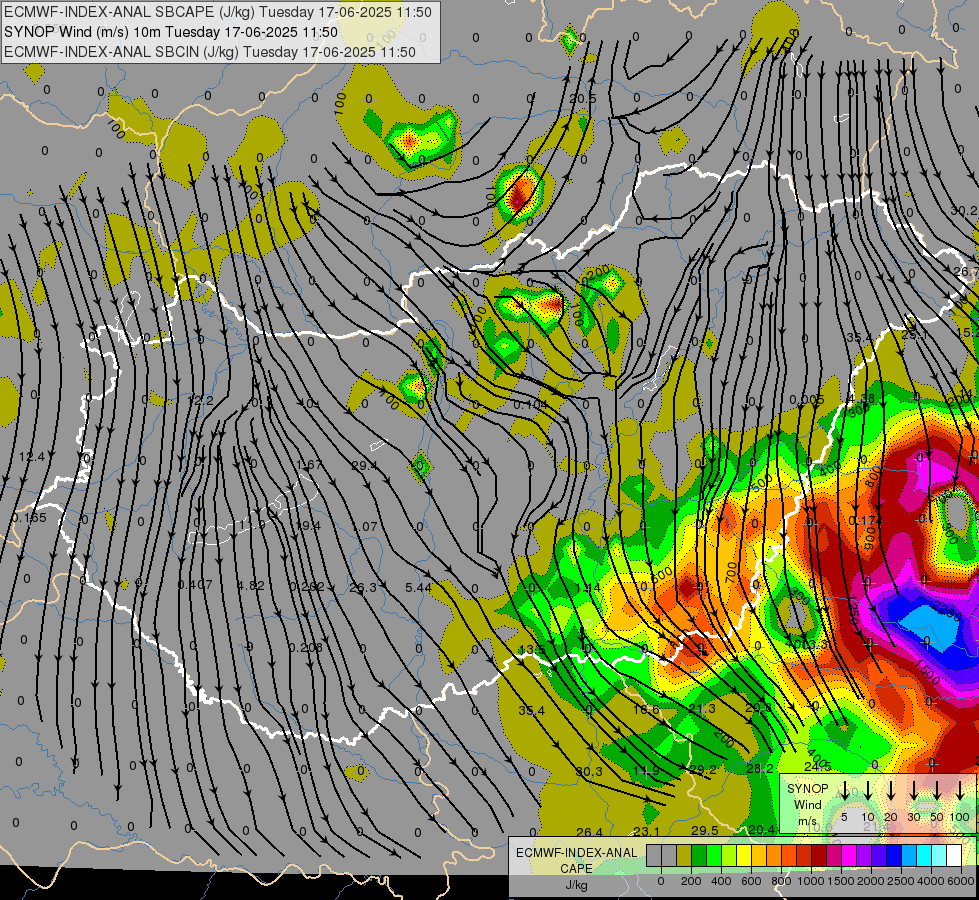The image size is (979, 900).
Task: Click the '21.3' value on the map
Action: [702, 708]
